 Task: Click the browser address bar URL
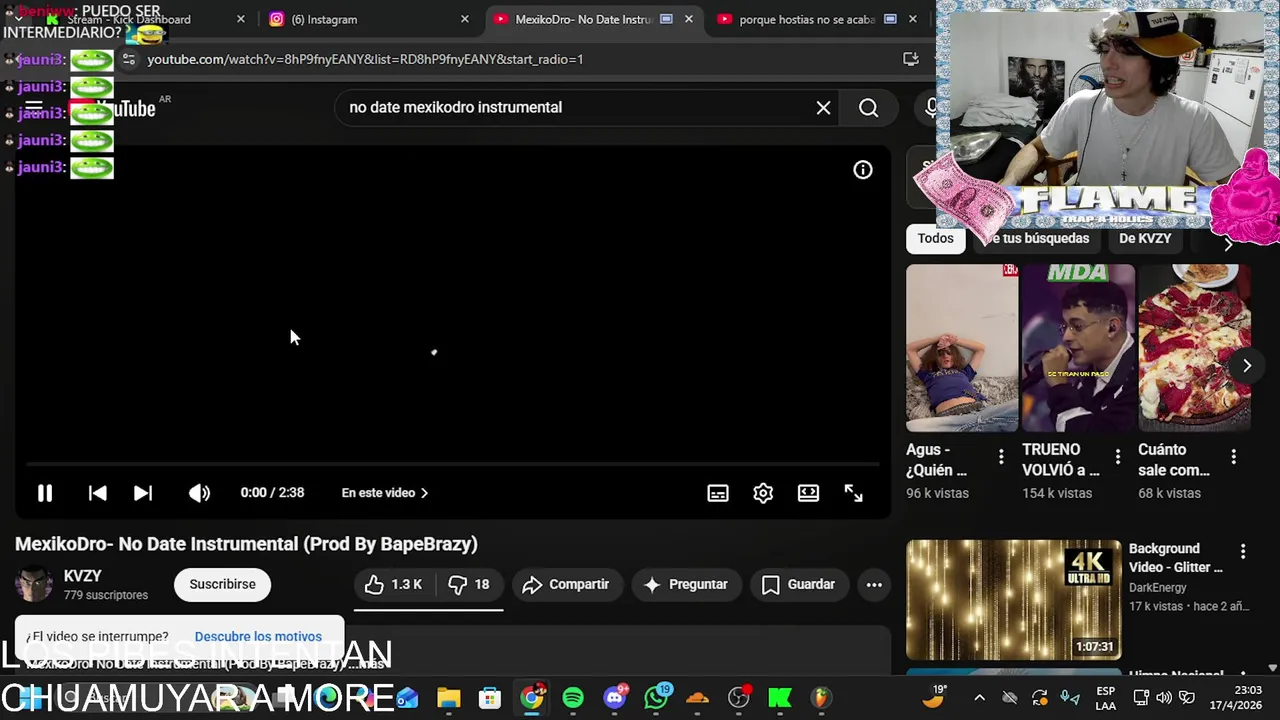[x=365, y=59]
